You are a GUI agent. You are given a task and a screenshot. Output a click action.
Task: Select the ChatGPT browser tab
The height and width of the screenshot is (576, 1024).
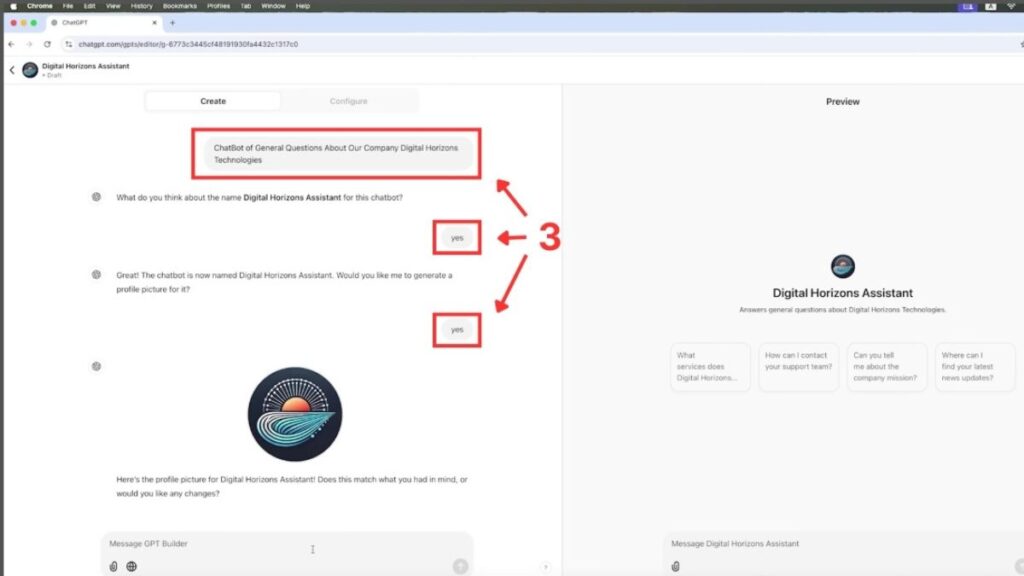[104, 23]
